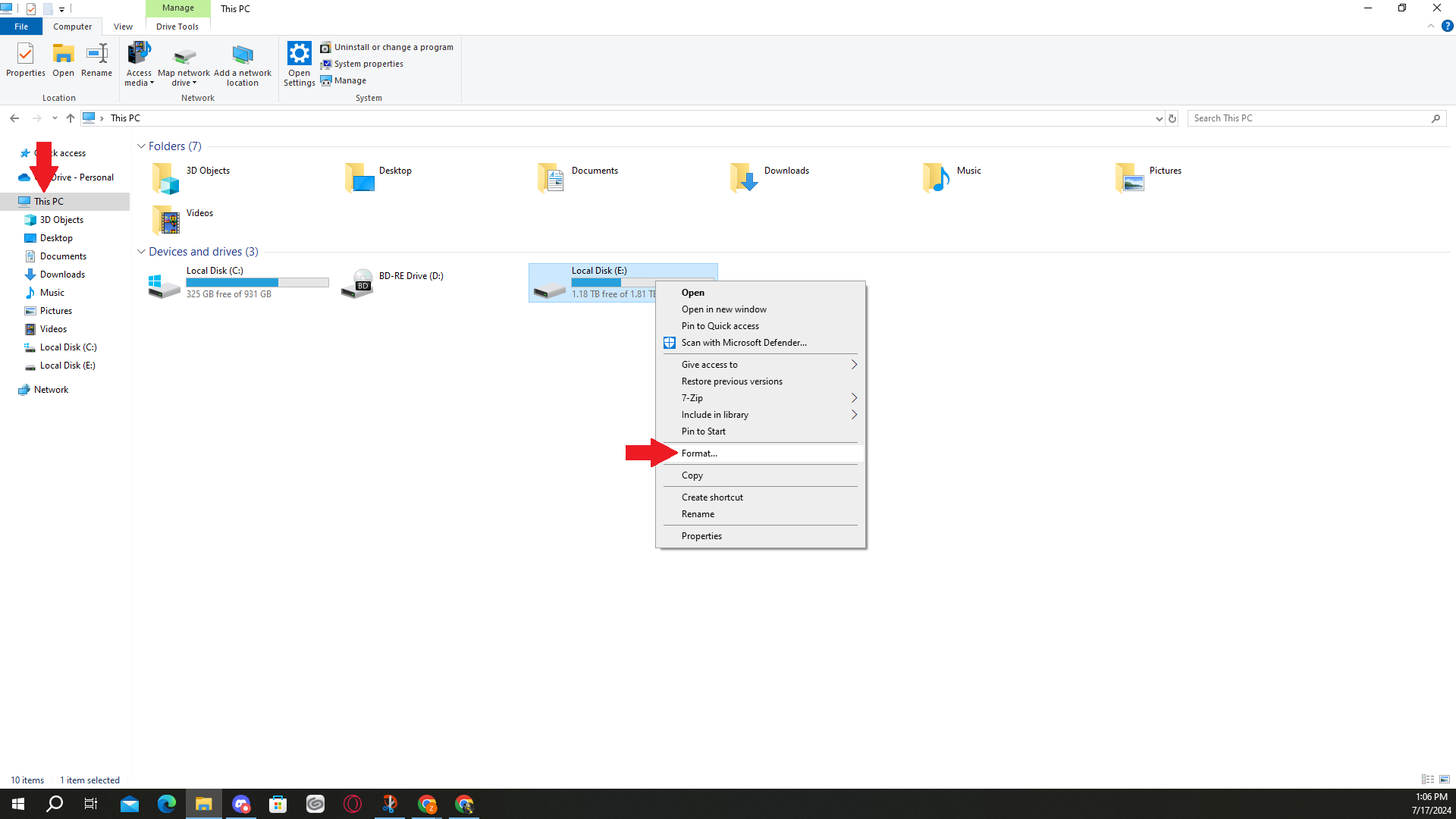
Task: Open Microsoft Edge from the taskbar
Action: point(166,804)
